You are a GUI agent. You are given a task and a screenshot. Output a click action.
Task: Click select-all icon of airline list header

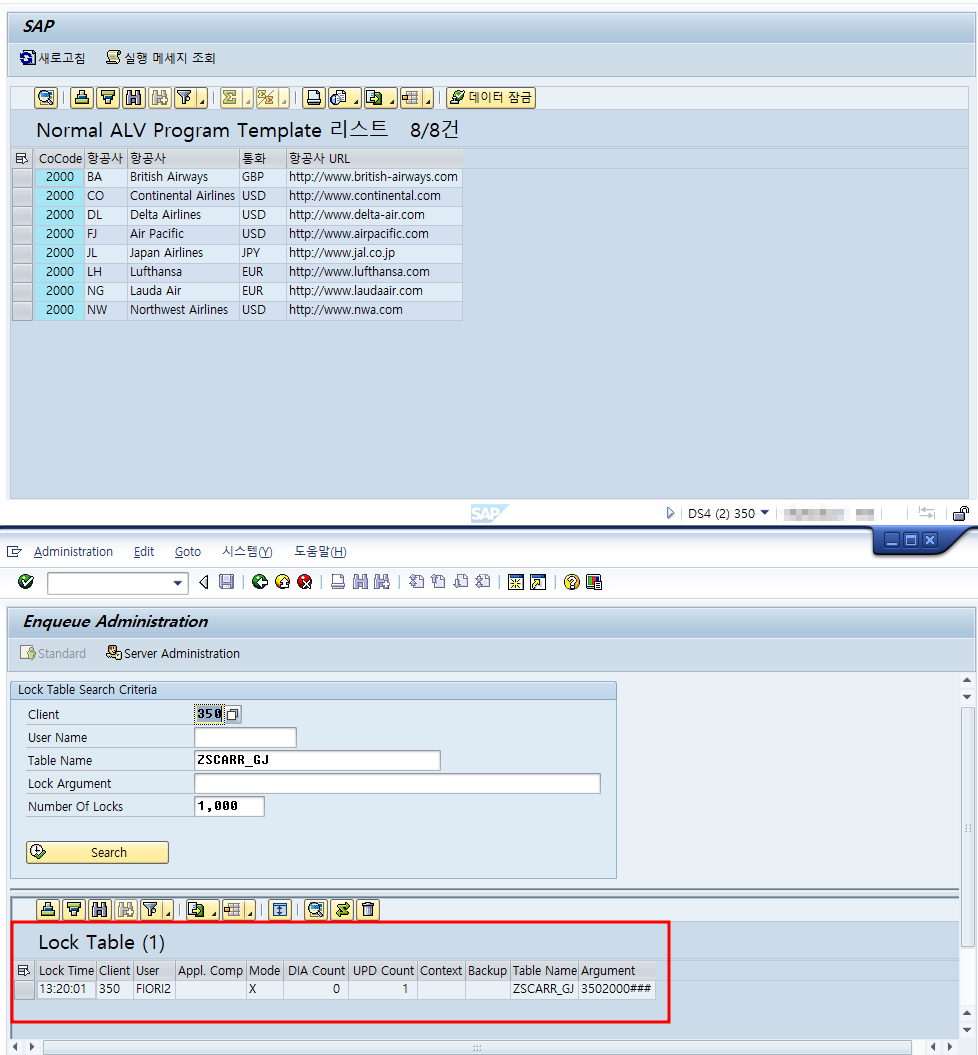(22, 158)
